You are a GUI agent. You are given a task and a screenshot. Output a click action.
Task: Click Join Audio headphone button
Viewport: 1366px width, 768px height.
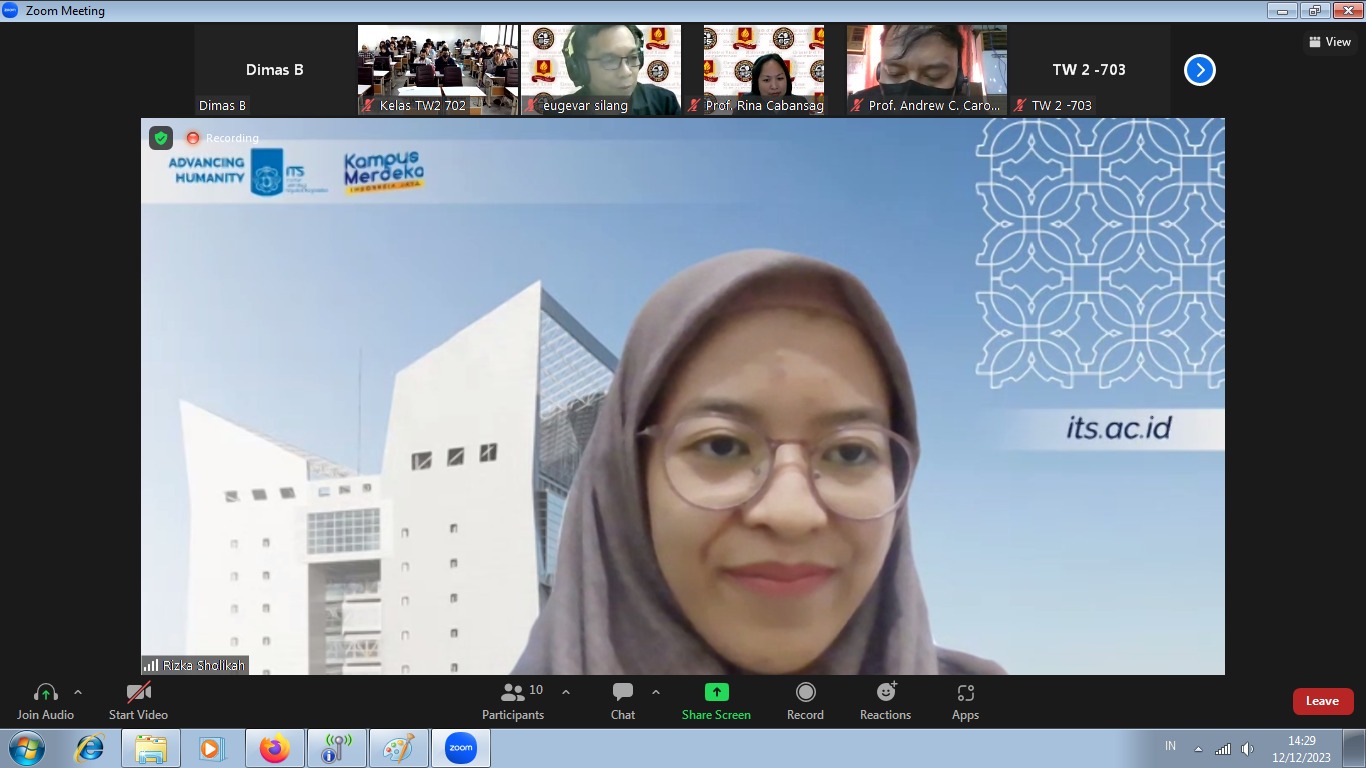click(x=45, y=692)
